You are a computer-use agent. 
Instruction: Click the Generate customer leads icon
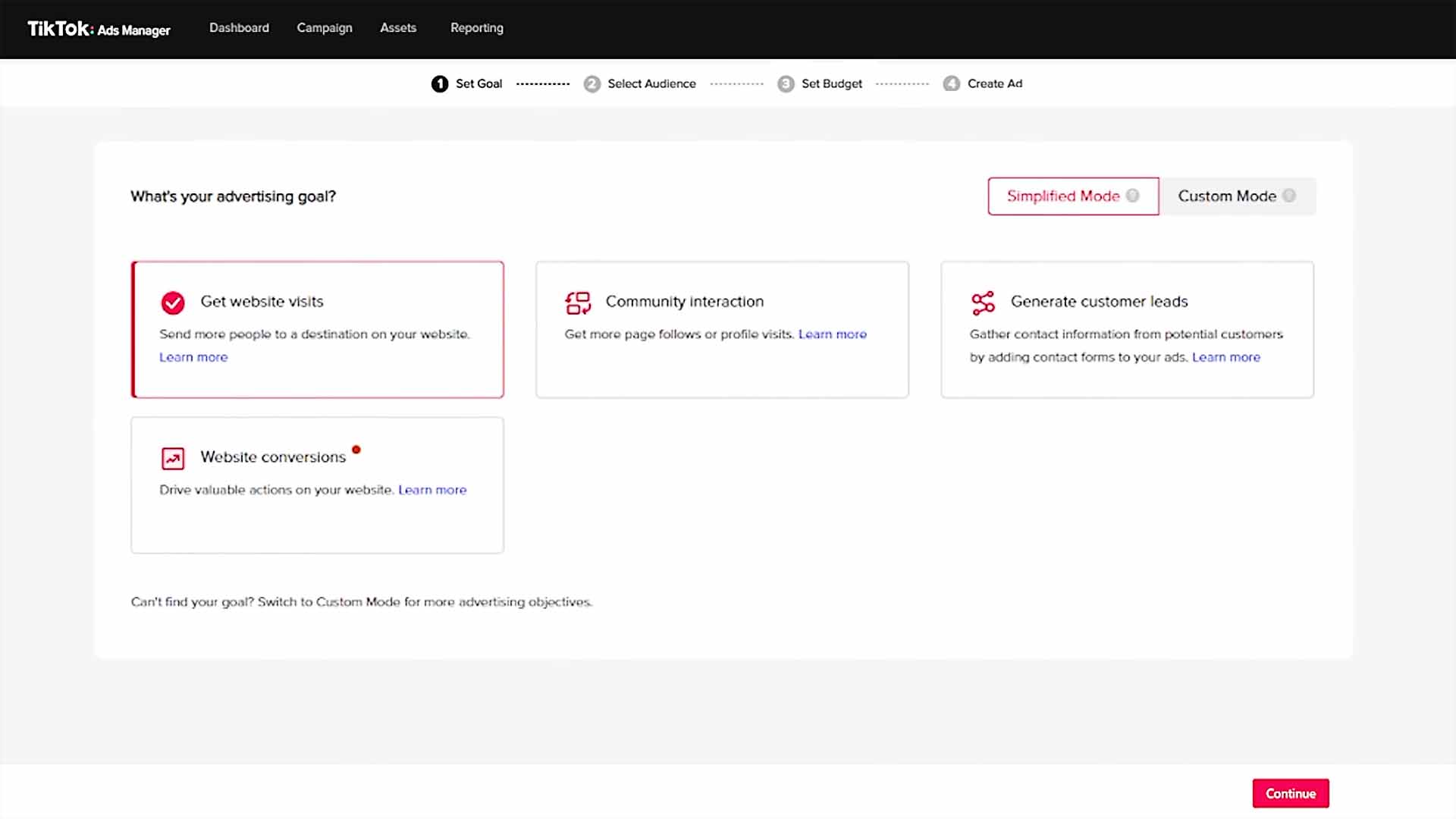point(983,303)
